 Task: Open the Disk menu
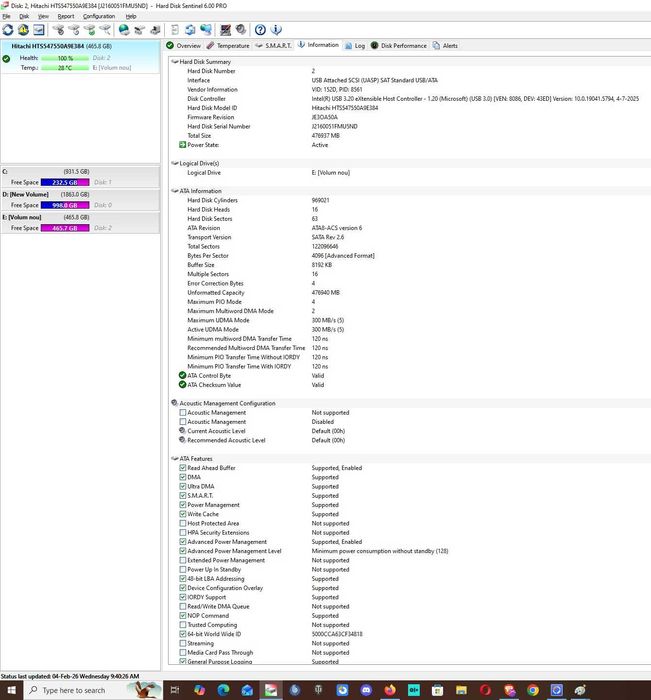pyautogui.click(x=24, y=16)
